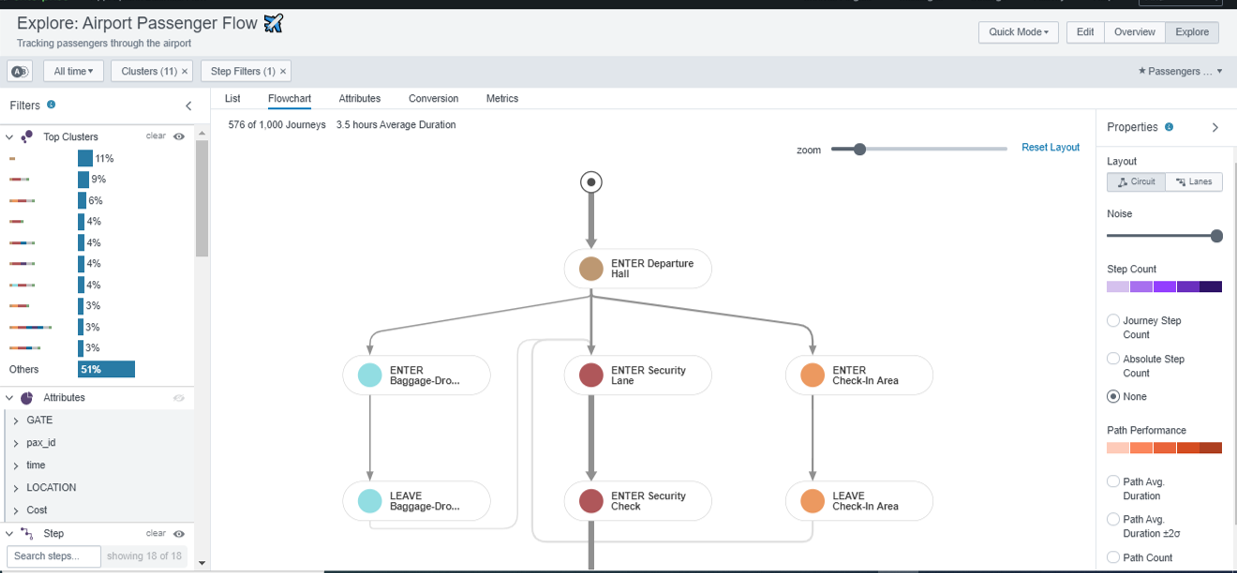This screenshot has width=1237, height=573.
Task: Click the Search steps input field
Action: pos(54,556)
